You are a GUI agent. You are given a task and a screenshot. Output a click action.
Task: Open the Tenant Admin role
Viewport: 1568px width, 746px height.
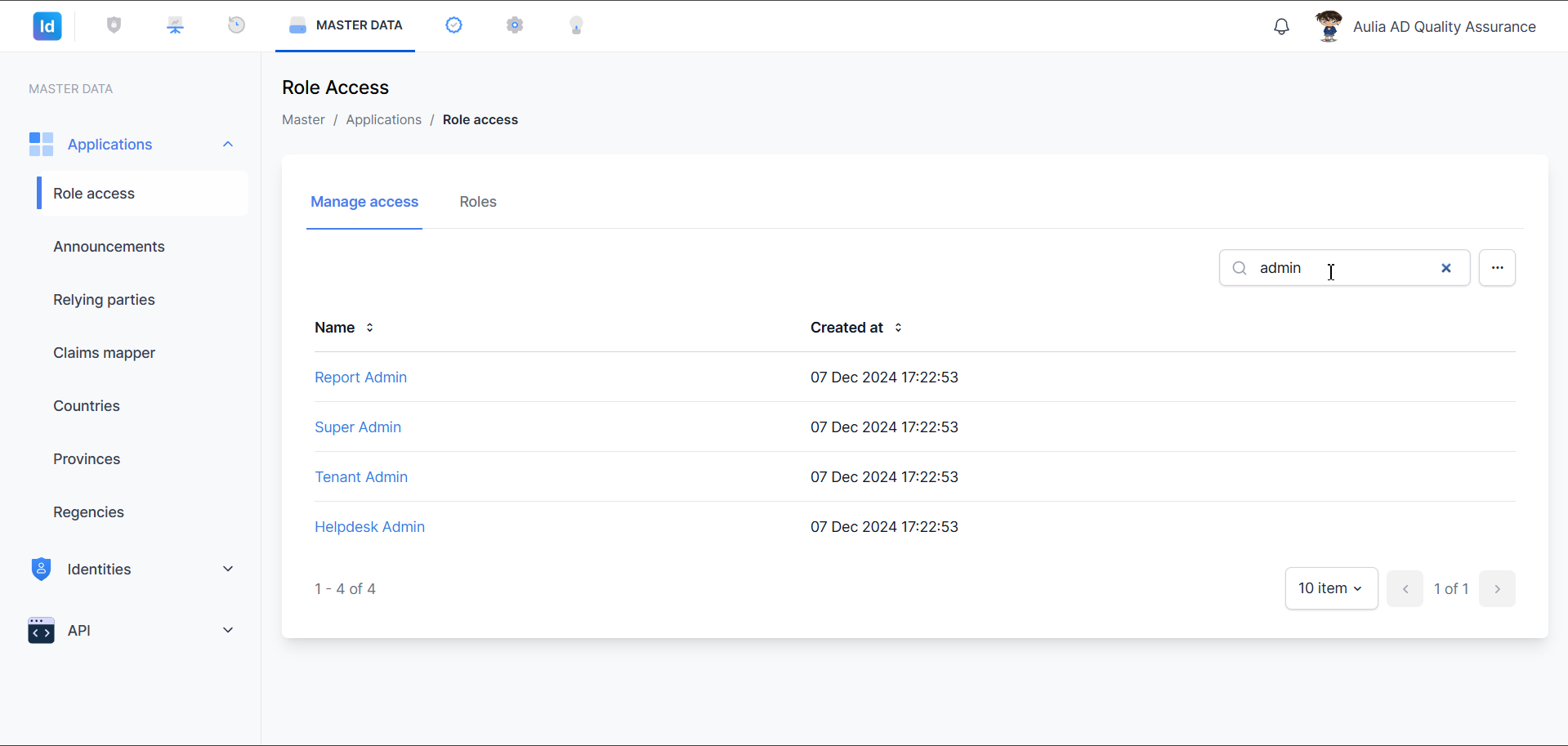(361, 477)
